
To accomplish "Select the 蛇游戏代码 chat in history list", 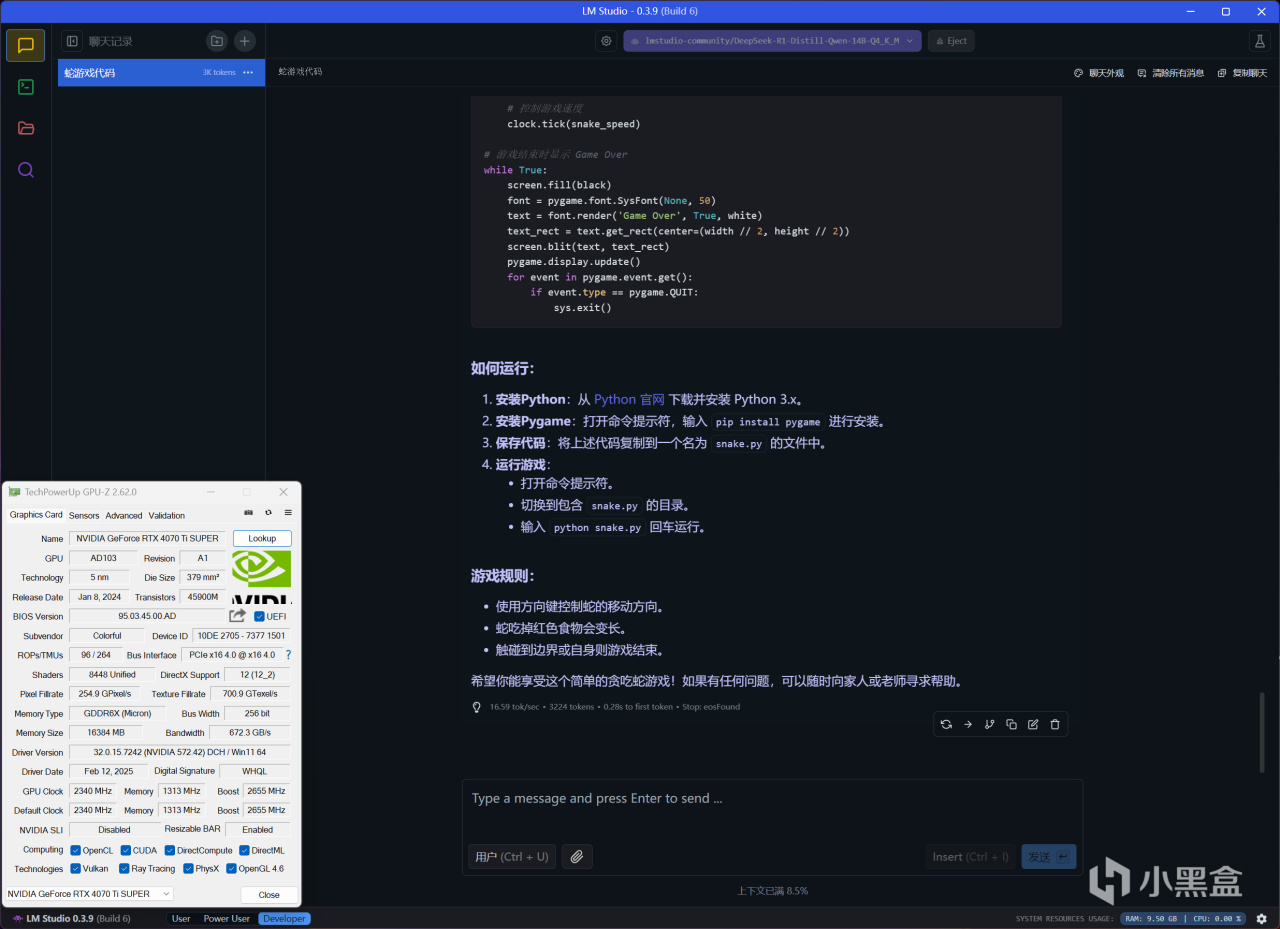I will (x=161, y=73).
